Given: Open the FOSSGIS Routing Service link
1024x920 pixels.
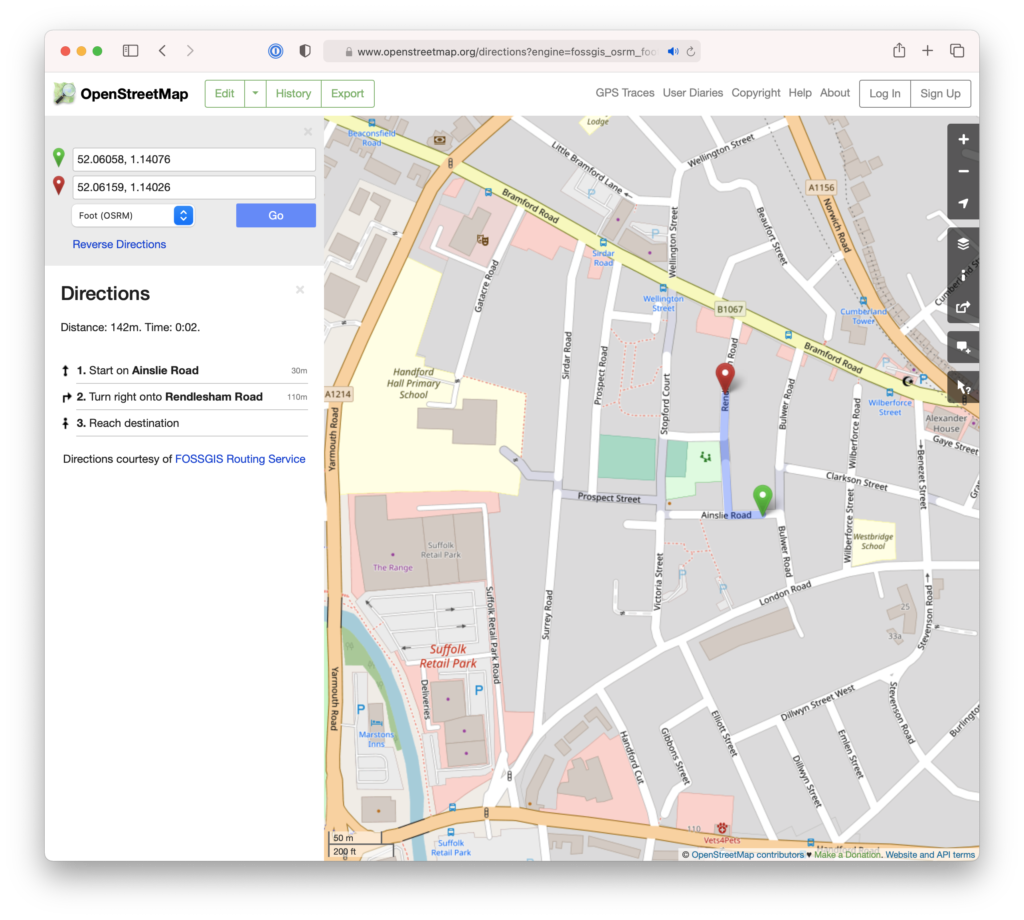Looking at the screenshot, I should point(240,459).
